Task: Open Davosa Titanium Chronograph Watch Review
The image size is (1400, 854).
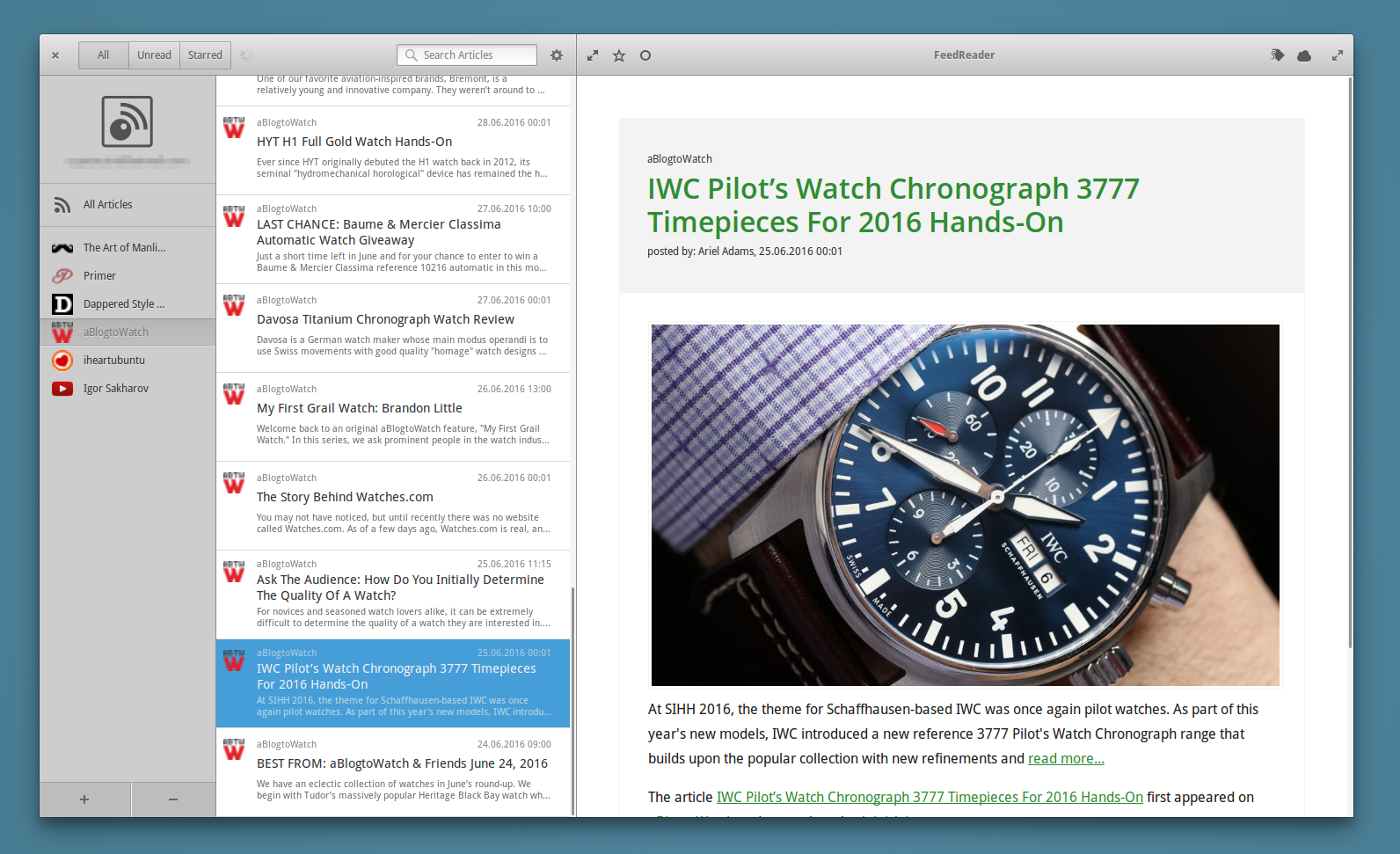Action: point(393,328)
